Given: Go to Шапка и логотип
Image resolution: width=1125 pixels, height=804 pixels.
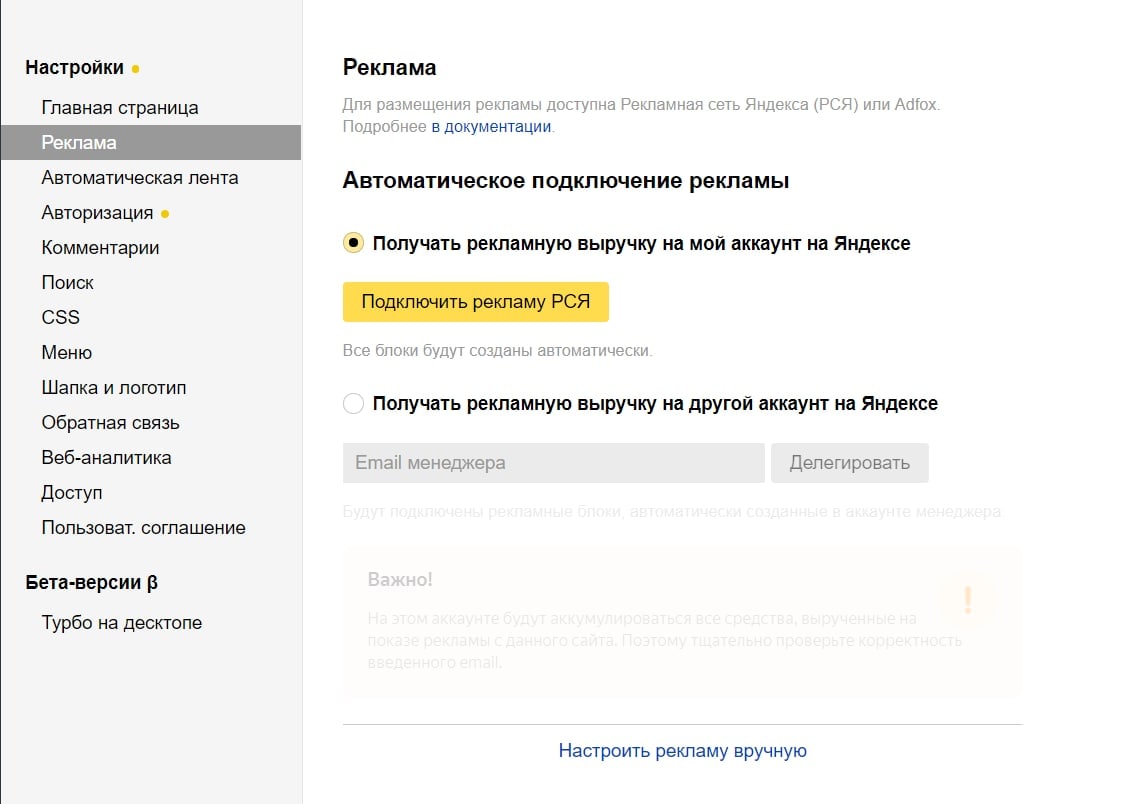Looking at the screenshot, I should click(114, 388).
